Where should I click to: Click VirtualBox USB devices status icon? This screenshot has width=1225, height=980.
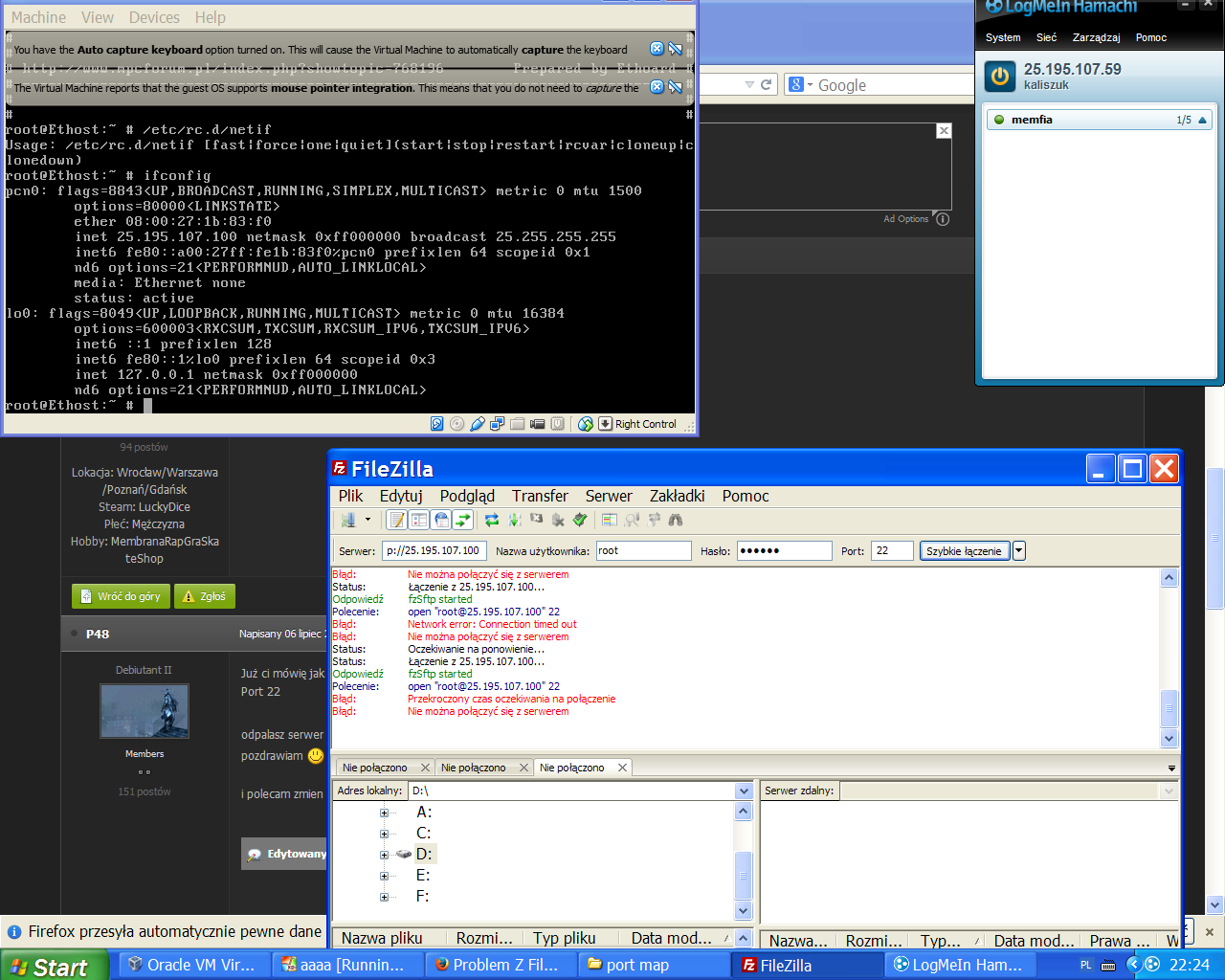[478, 424]
